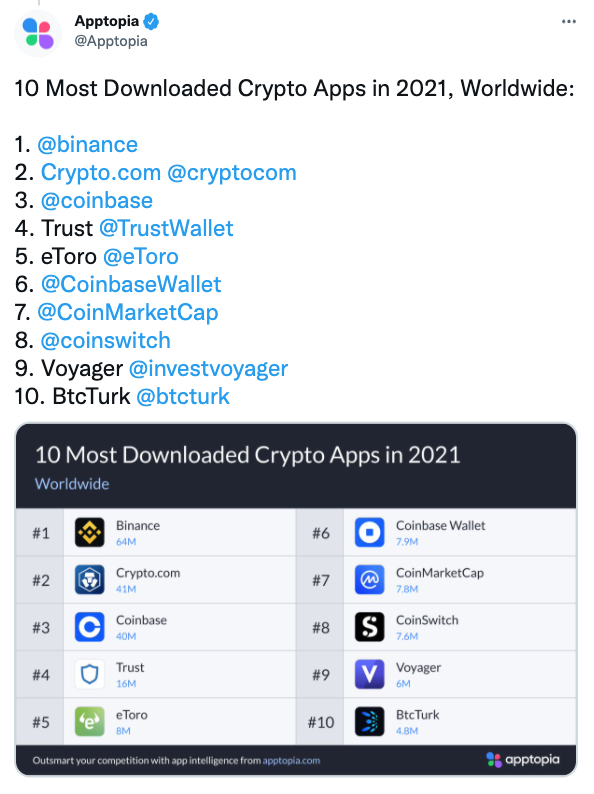The height and width of the screenshot is (794, 594).
Task: Open the @binance mention link
Action: pyautogui.click(x=88, y=145)
